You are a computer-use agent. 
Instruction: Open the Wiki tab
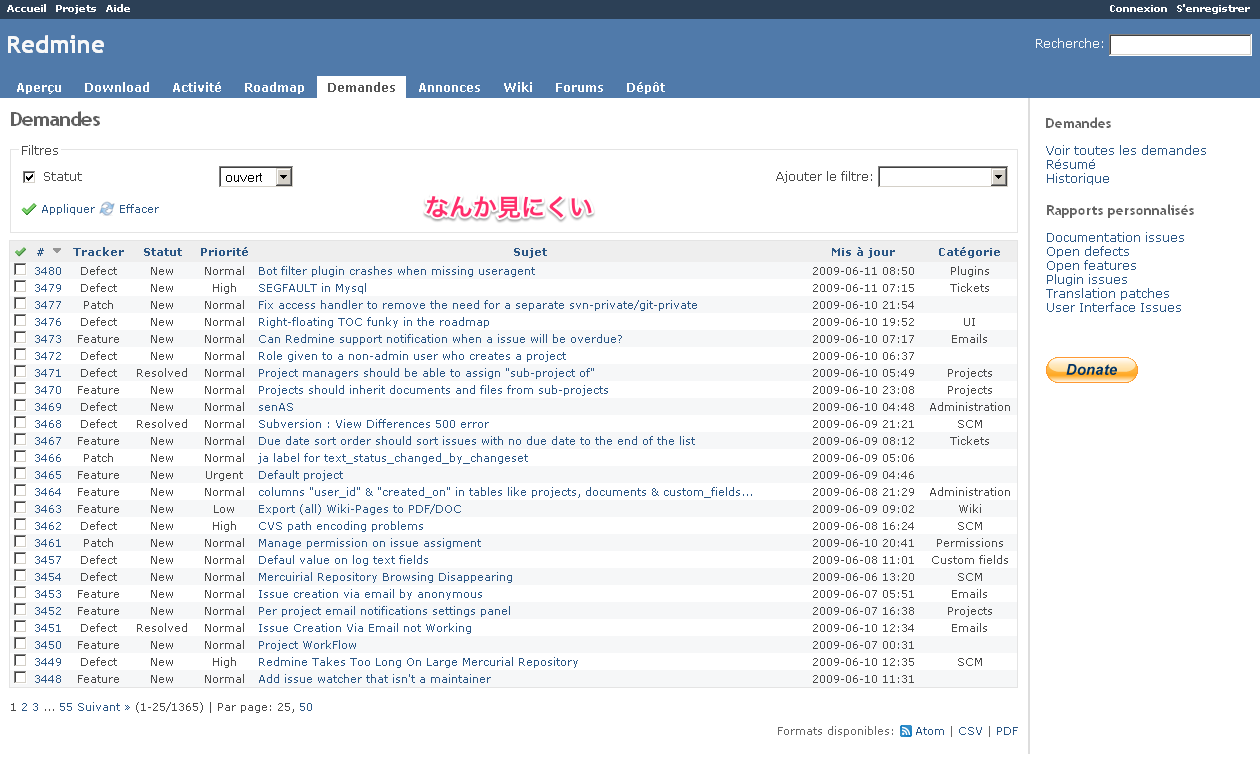[518, 87]
